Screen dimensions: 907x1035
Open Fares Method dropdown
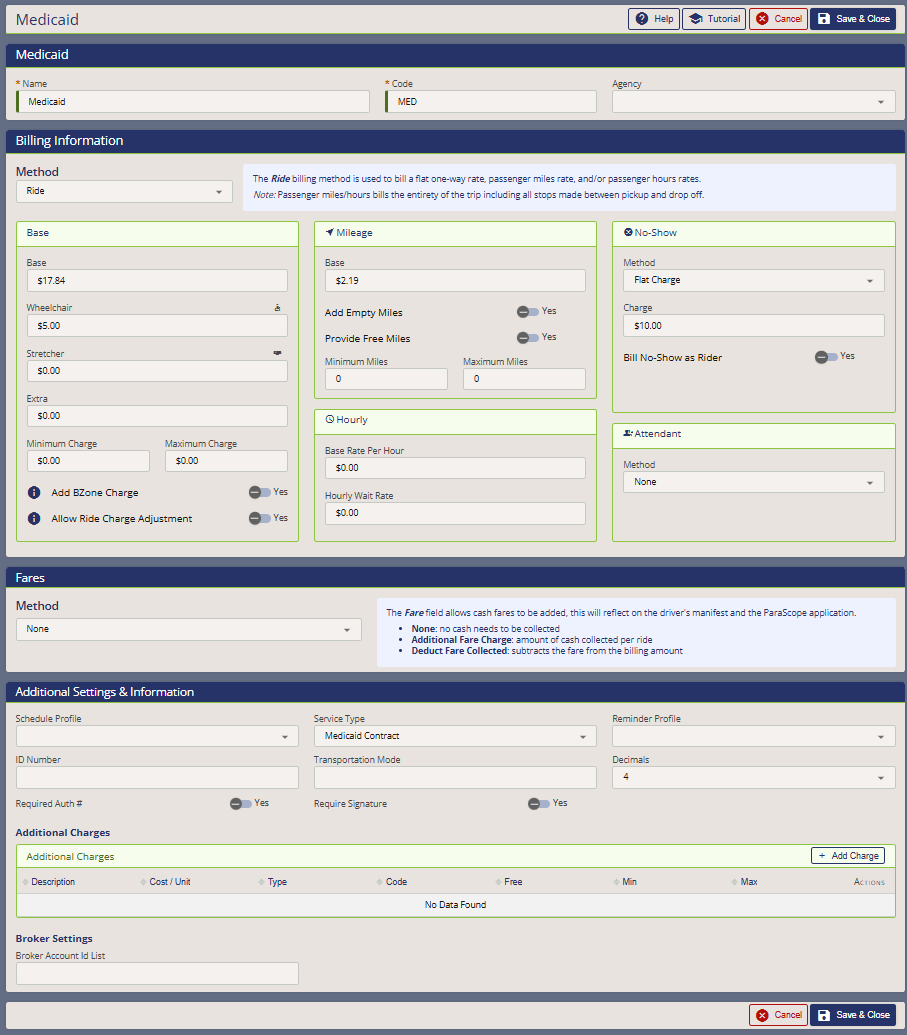189,630
